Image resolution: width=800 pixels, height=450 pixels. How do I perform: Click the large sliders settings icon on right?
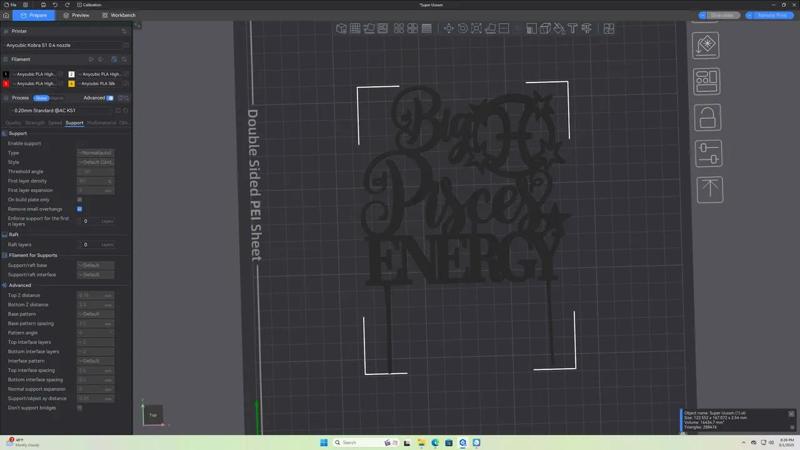(x=708, y=154)
